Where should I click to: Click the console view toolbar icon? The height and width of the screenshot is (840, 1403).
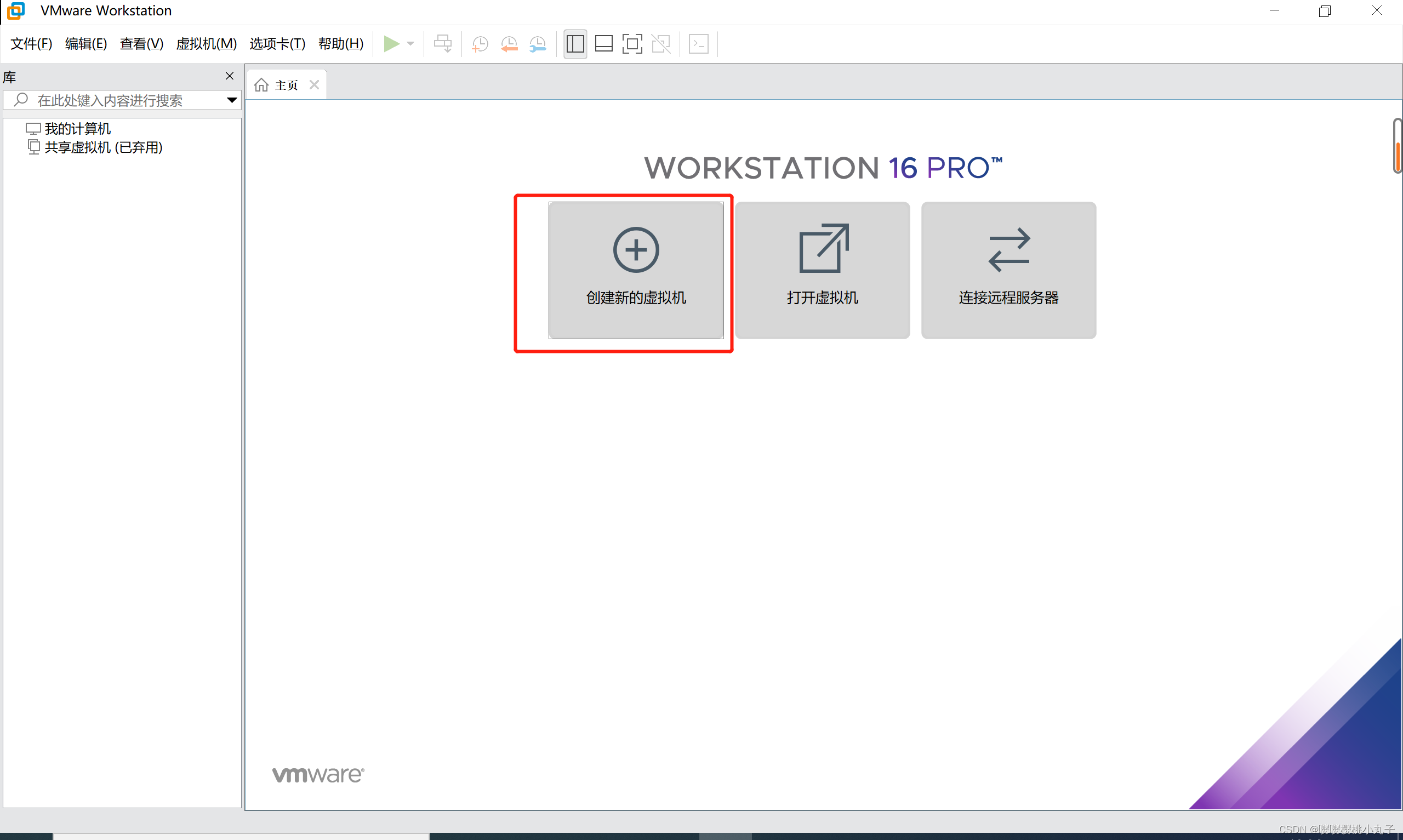698,44
